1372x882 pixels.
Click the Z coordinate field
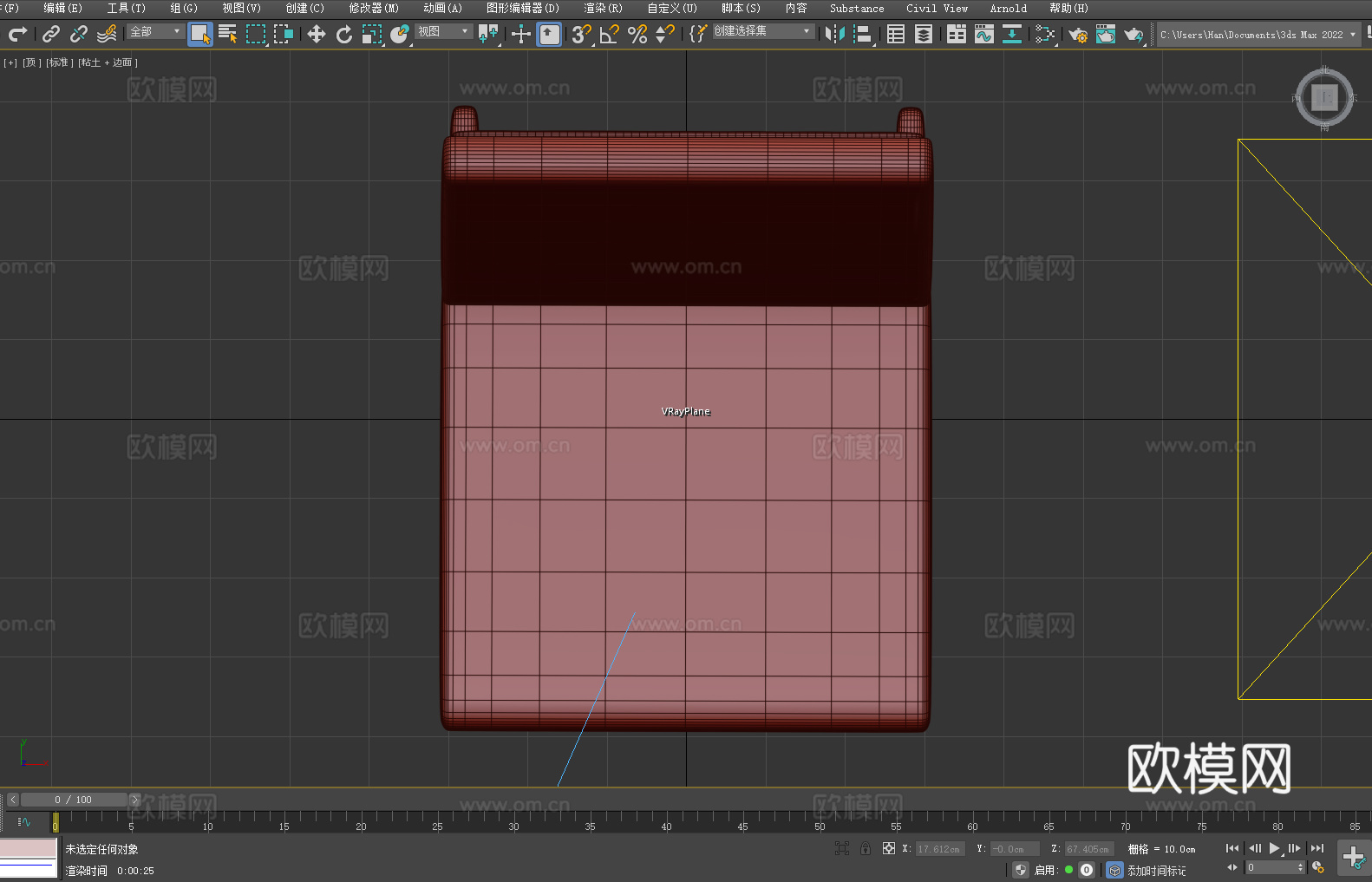[x=1088, y=849]
